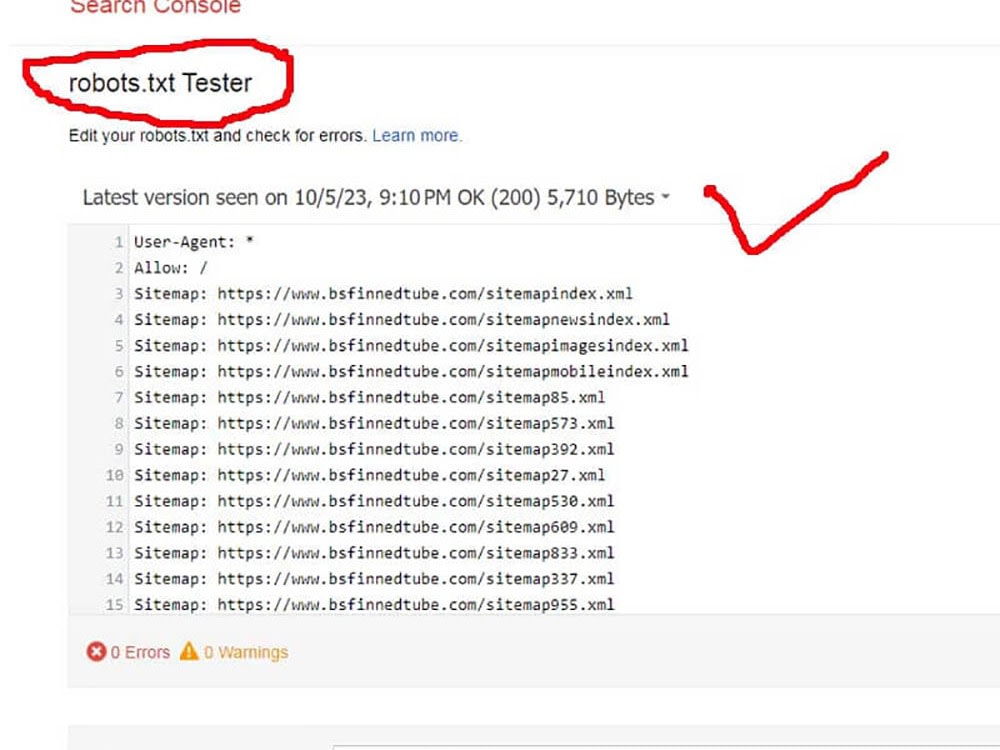Viewport: 1000px width, 750px height.
Task: Click line number 15 in the gutter
Action: (x=115, y=605)
